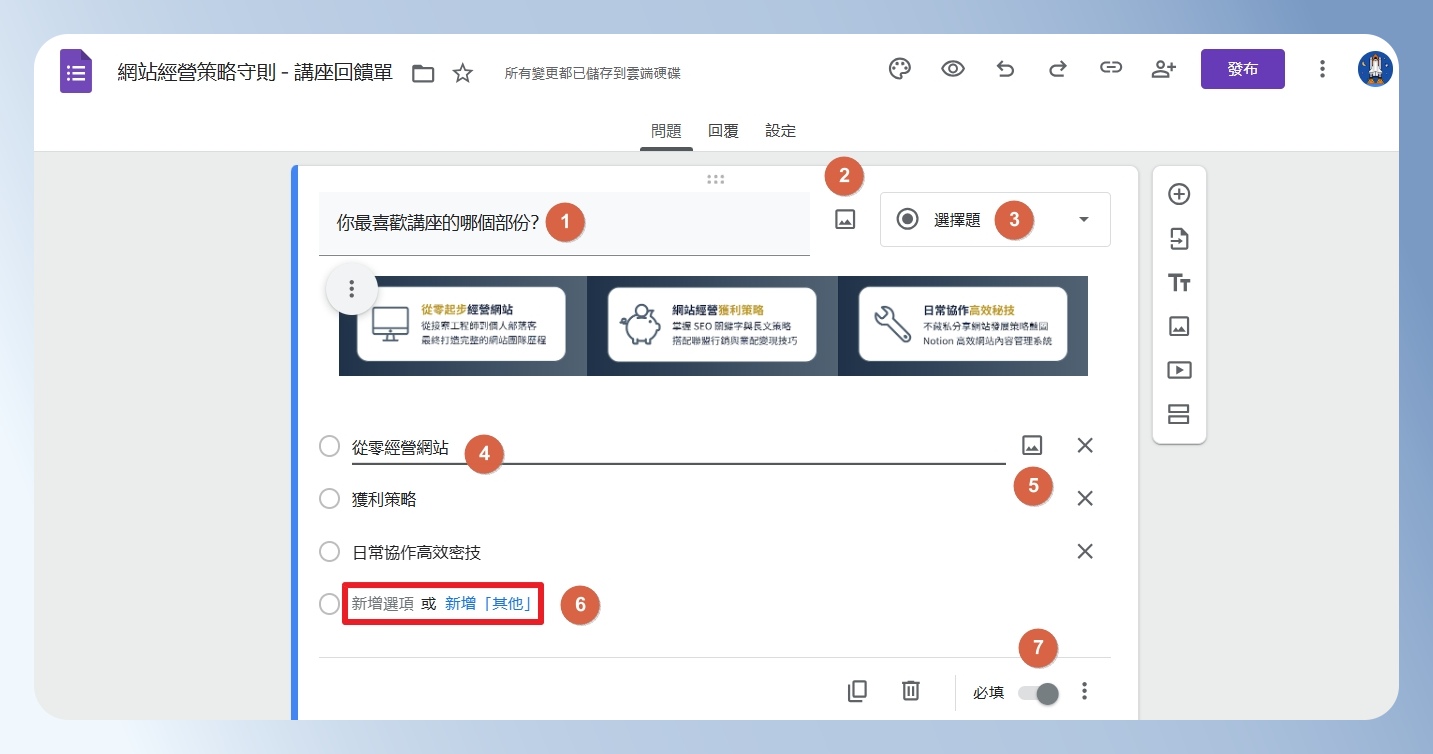Viewport: 1433px width, 754px height.
Task: Switch to the 回覆 tab
Action: click(723, 131)
